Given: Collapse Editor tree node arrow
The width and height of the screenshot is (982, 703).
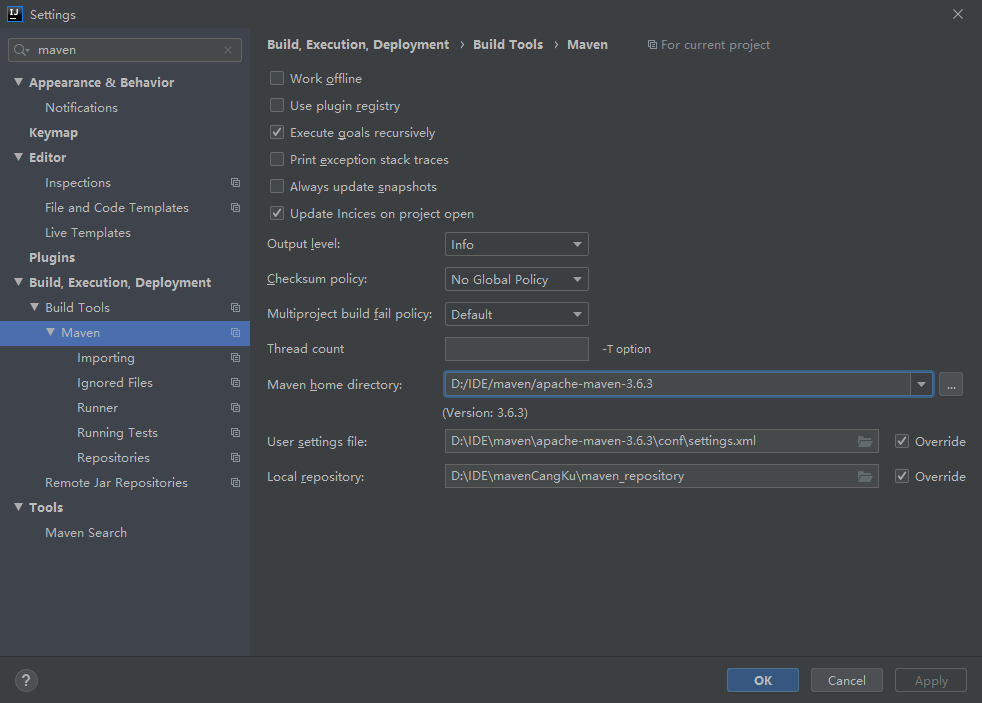Looking at the screenshot, I should 19,157.
